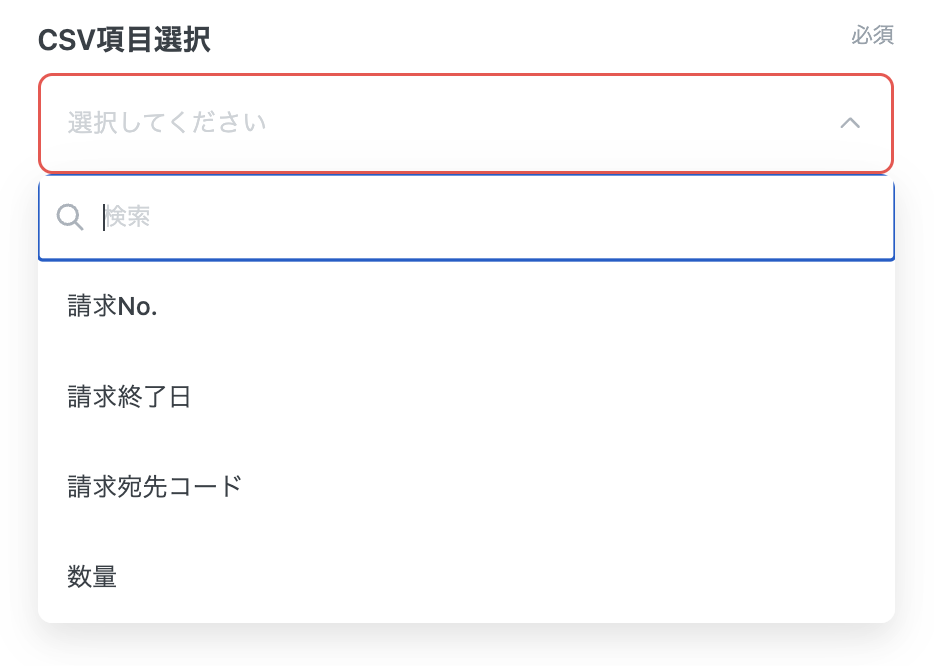The image size is (934, 666).
Task: Click the upward caret in the select box
Action: pos(850,123)
